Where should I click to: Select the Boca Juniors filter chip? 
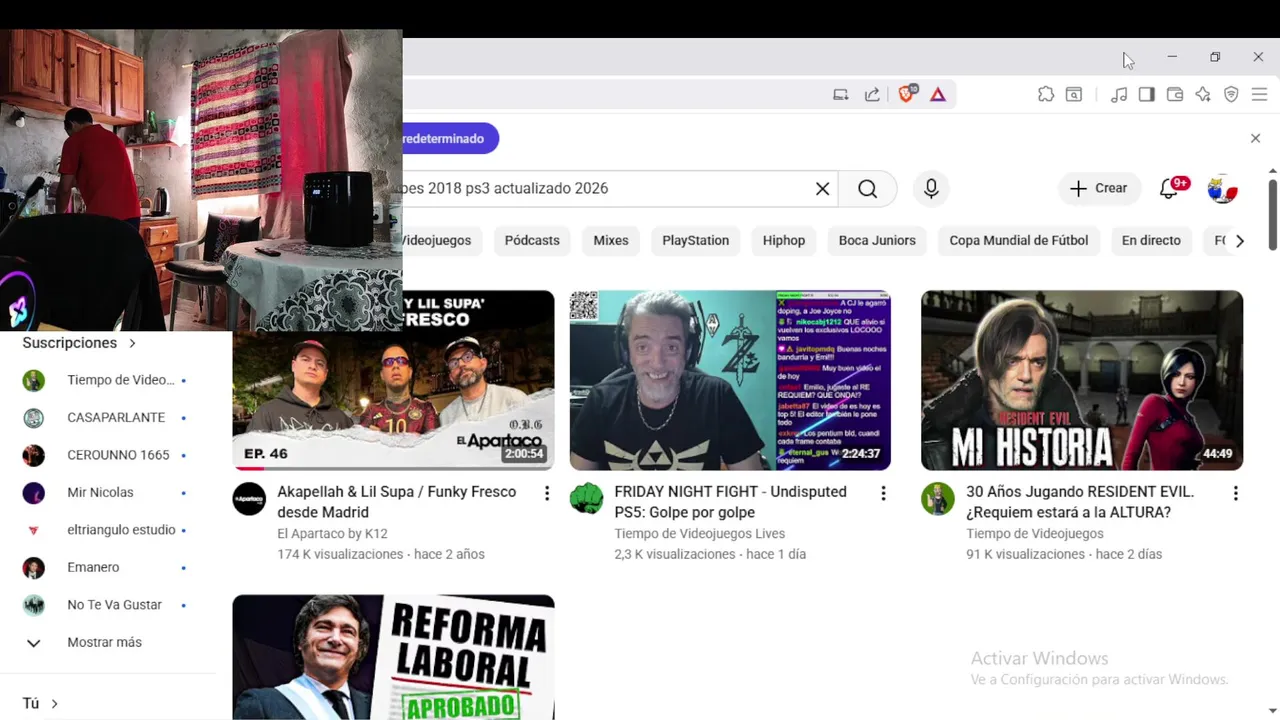click(877, 240)
